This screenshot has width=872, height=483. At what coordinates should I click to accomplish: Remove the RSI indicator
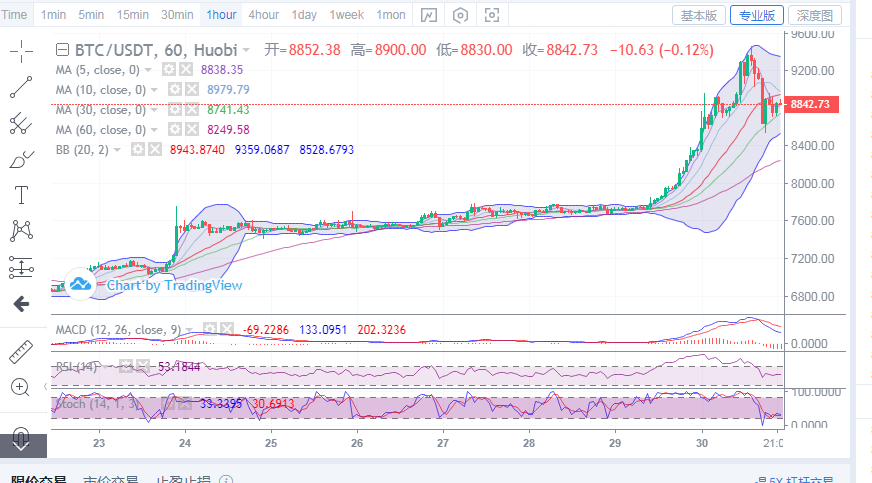pyautogui.click(x=143, y=366)
